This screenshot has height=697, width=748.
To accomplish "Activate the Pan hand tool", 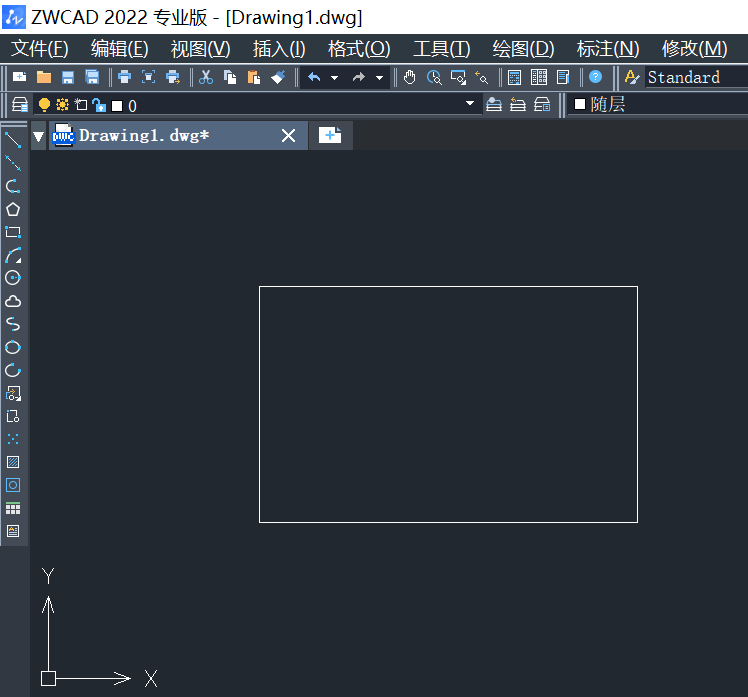I will pos(409,77).
